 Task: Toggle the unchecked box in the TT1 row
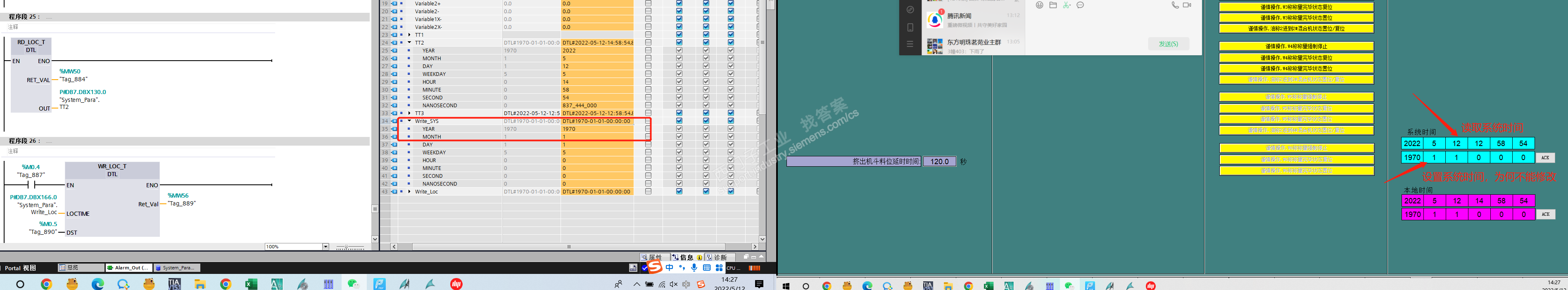[x=648, y=35]
